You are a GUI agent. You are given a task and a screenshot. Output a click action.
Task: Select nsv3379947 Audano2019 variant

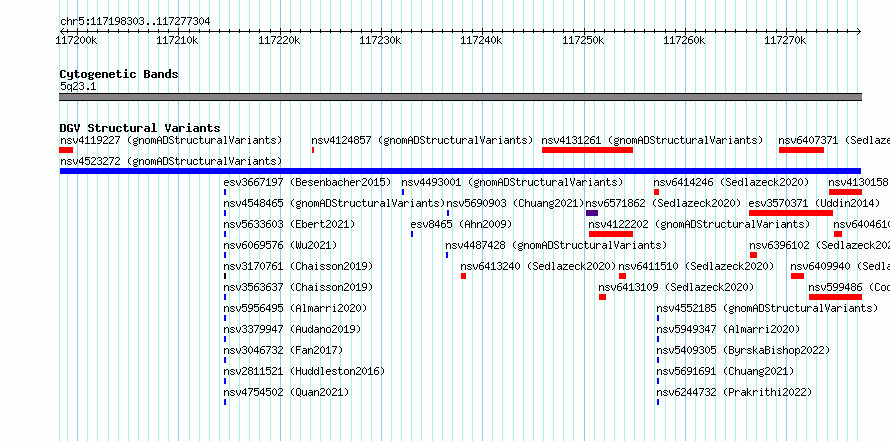pyautogui.click(x=292, y=329)
